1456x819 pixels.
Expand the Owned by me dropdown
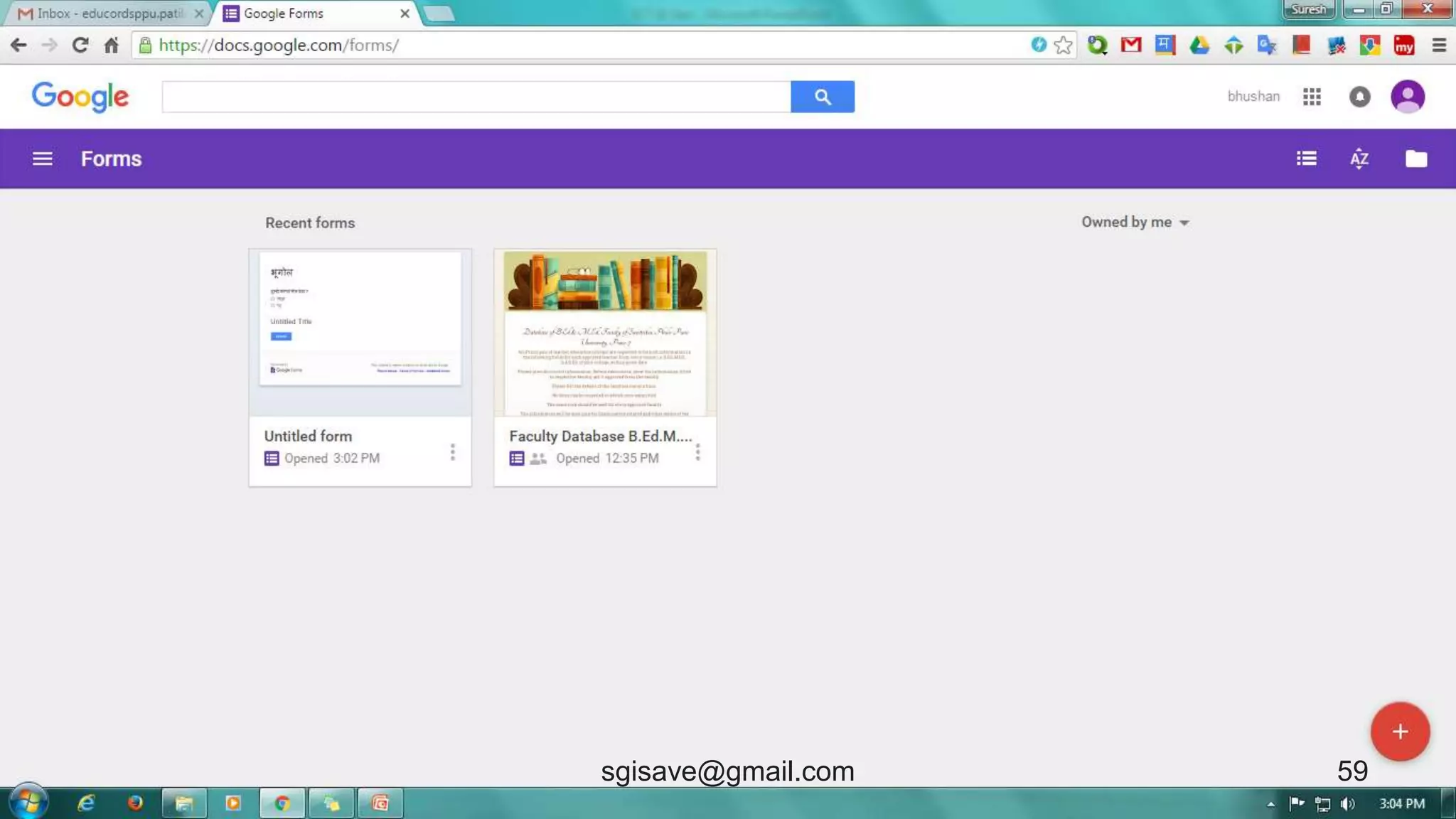[1135, 223]
